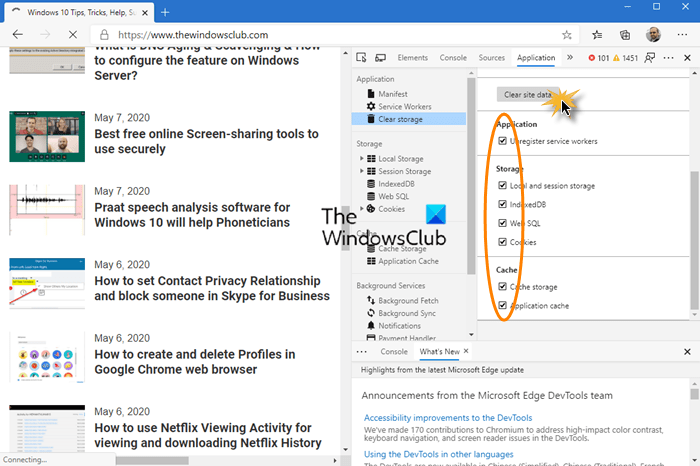Open browser Settings and more menu
The image size is (700, 466).
[682, 35]
